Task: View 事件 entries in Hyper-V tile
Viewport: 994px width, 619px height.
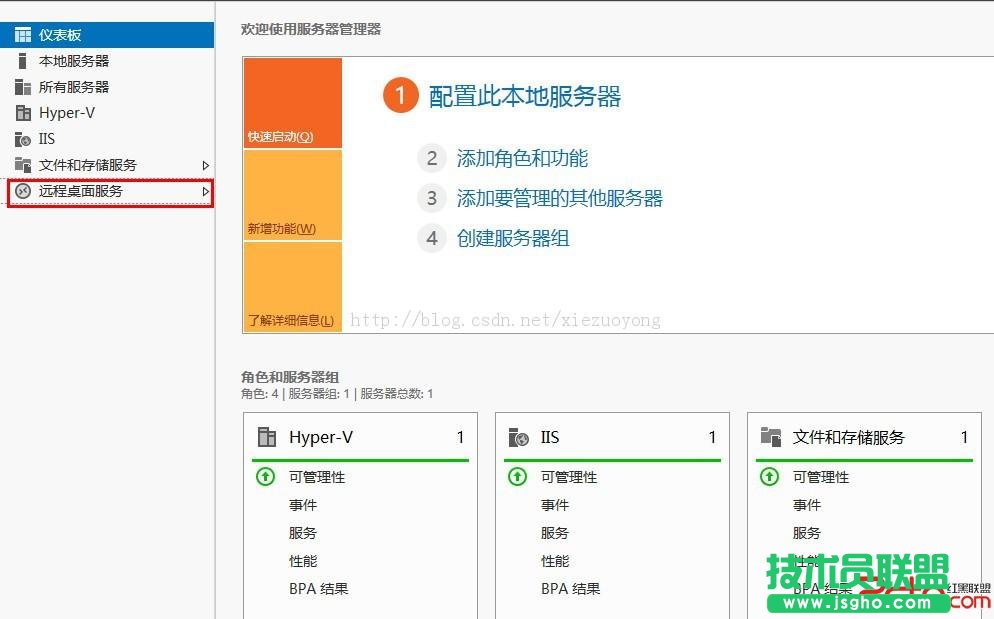Action: click(303, 505)
